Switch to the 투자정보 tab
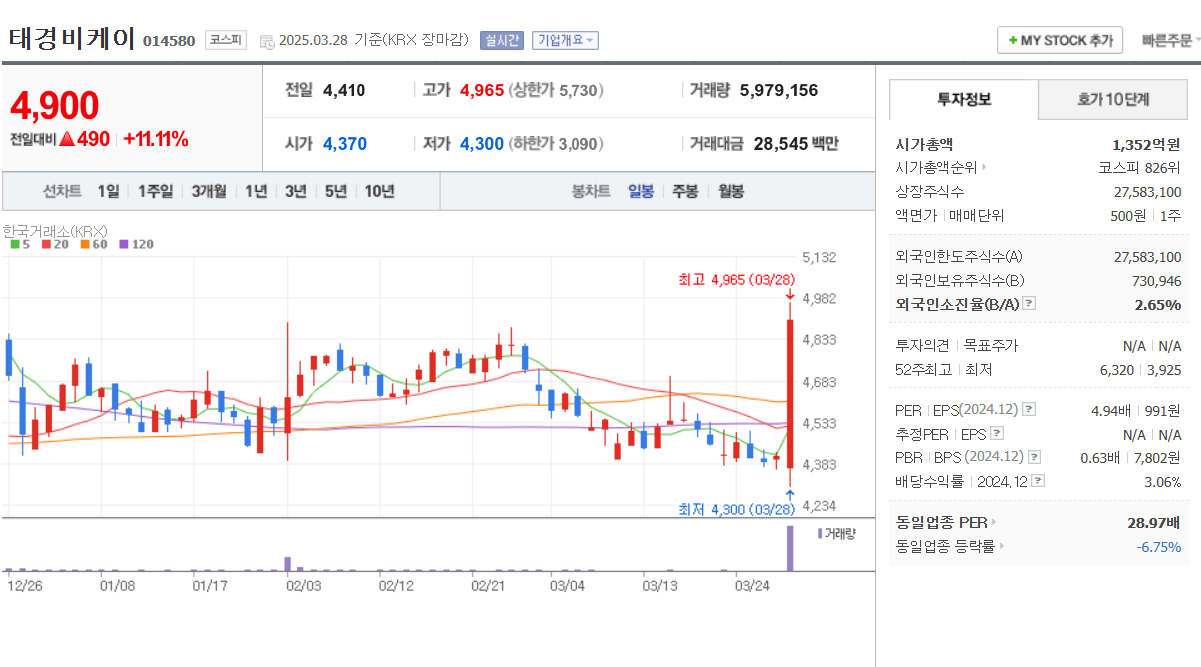Screen dimensions: 1201x667 pyautogui.click(x=964, y=100)
